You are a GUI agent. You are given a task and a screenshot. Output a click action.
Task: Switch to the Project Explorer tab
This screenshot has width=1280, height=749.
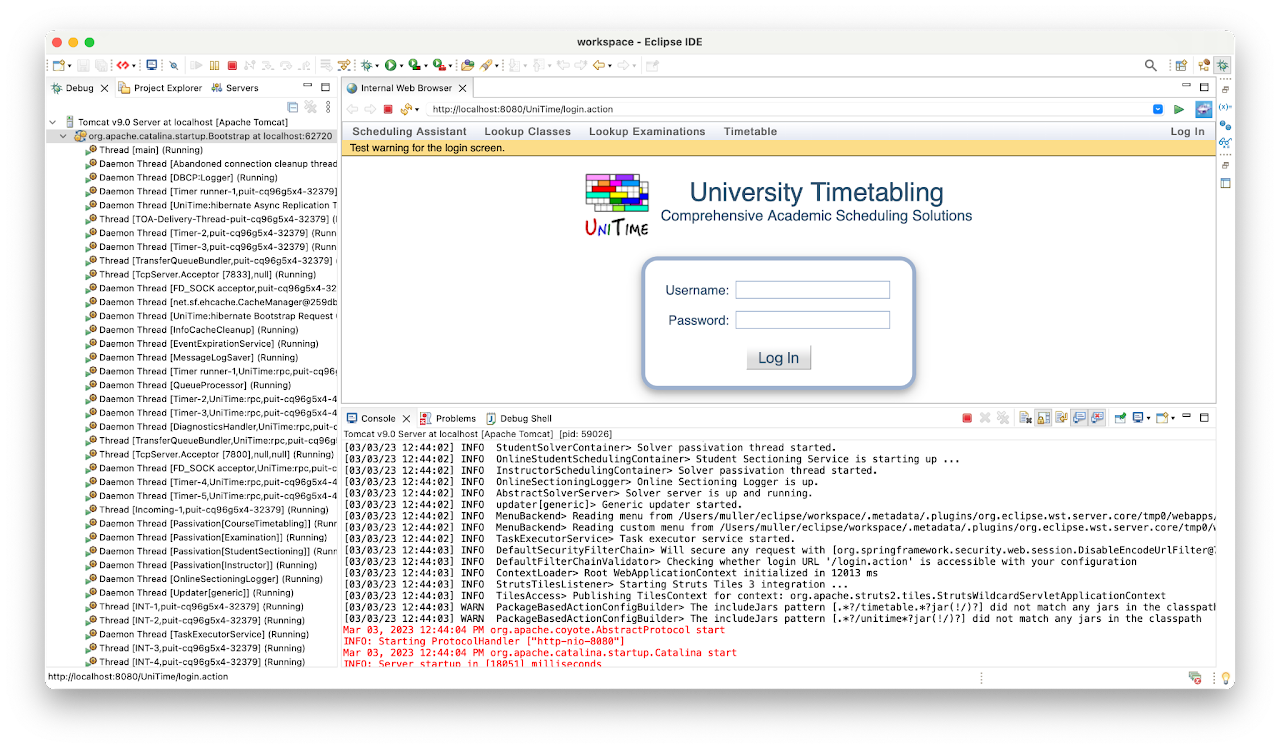160,88
